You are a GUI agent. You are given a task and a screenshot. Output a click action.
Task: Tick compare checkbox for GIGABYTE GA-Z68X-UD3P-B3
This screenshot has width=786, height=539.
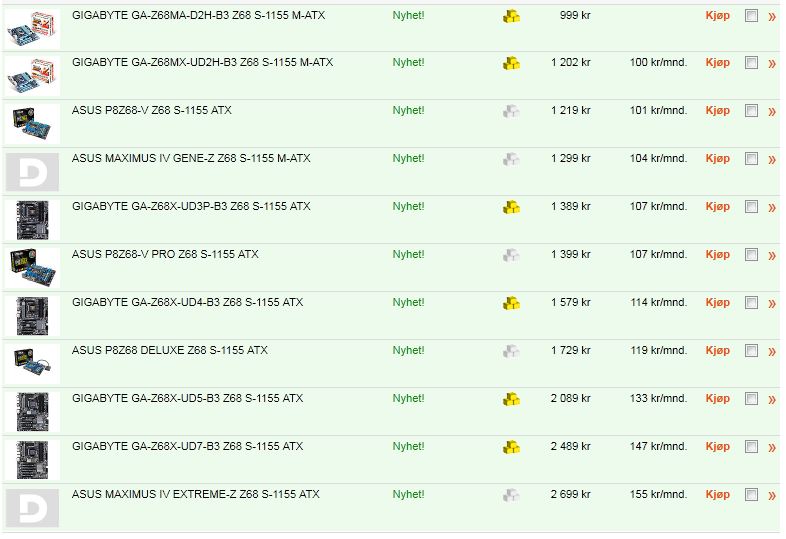[751, 207]
